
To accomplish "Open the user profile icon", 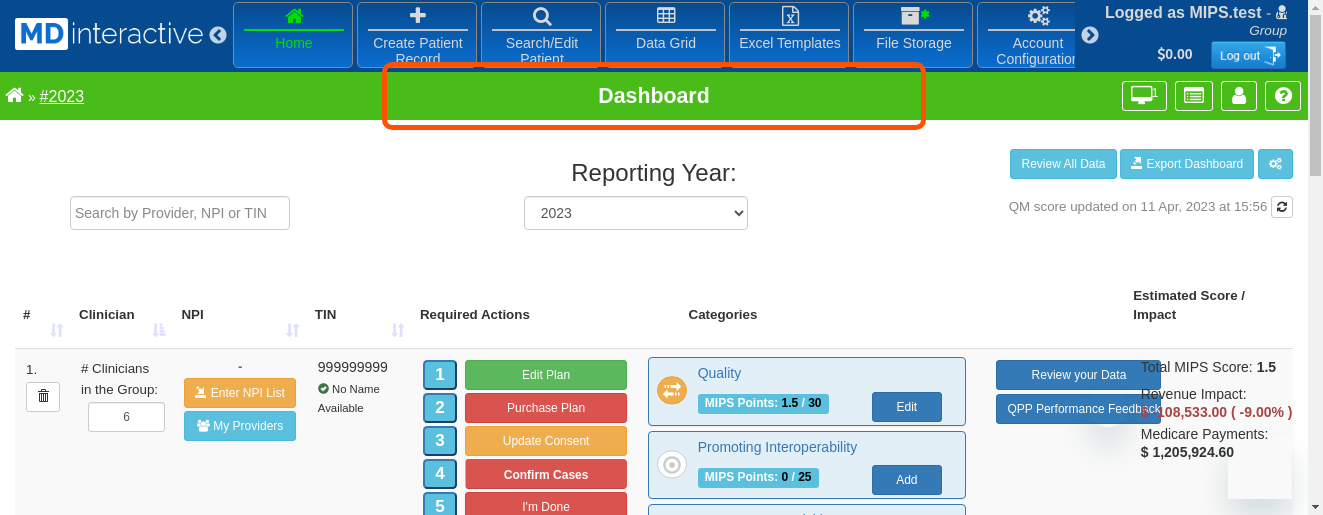I will (1239, 96).
